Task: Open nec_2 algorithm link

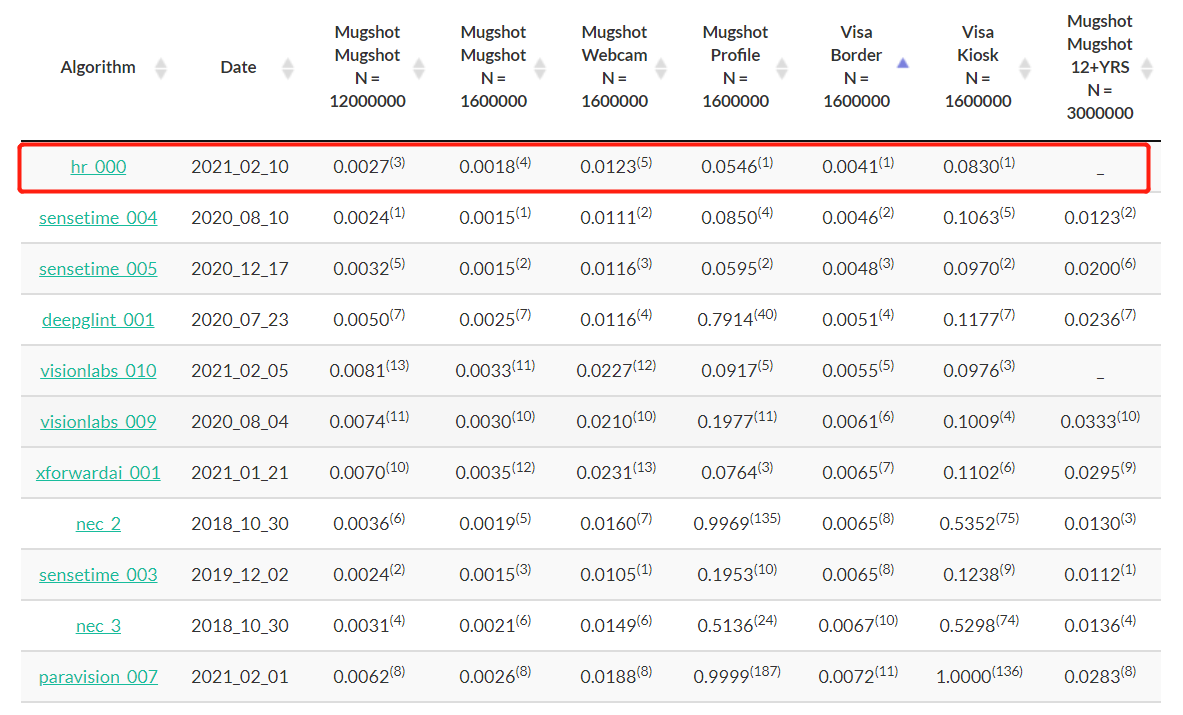Action: click(x=98, y=524)
